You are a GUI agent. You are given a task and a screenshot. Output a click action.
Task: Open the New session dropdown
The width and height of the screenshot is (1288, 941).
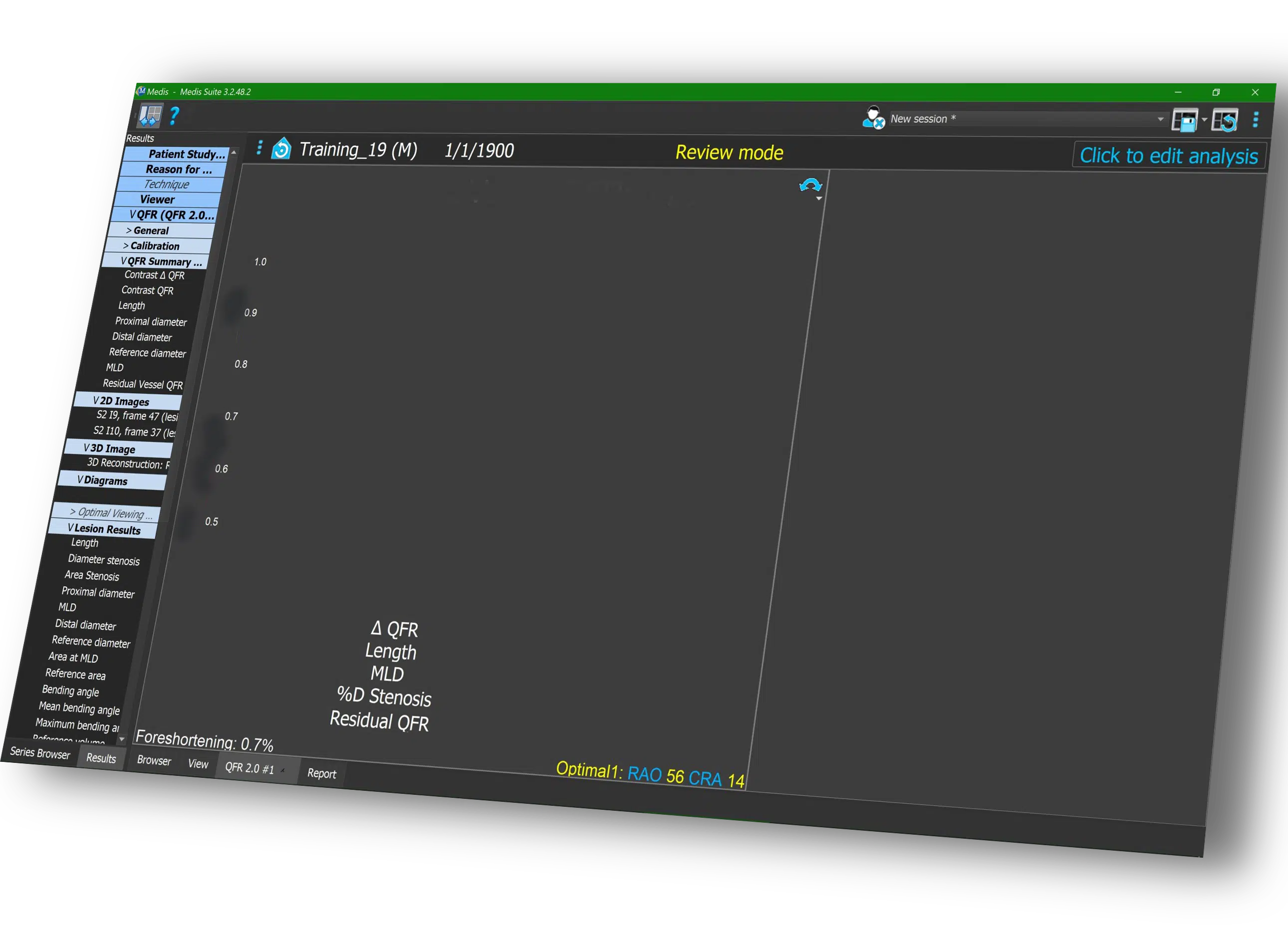(1160, 120)
